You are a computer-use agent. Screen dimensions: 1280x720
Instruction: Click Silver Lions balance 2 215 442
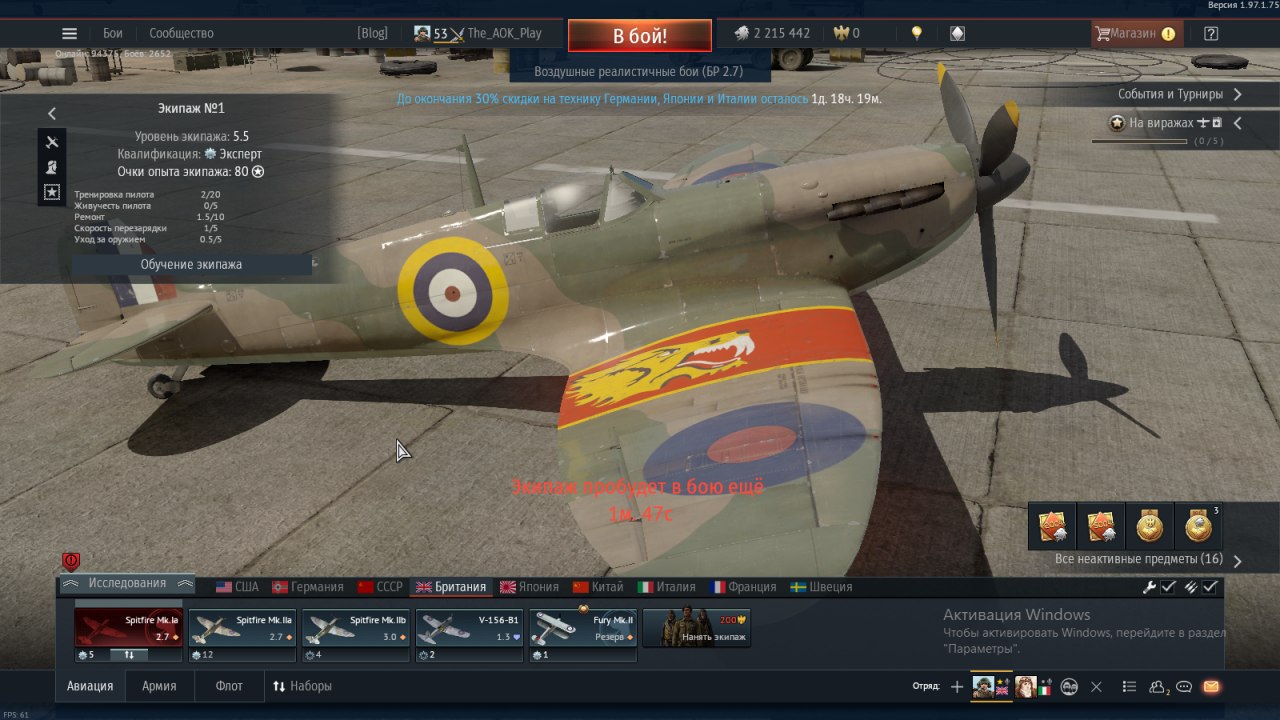click(x=771, y=33)
